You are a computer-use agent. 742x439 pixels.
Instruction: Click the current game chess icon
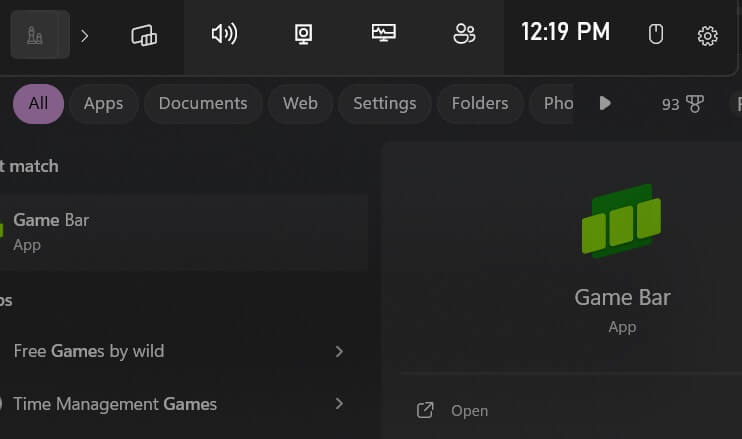click(40, 35)
